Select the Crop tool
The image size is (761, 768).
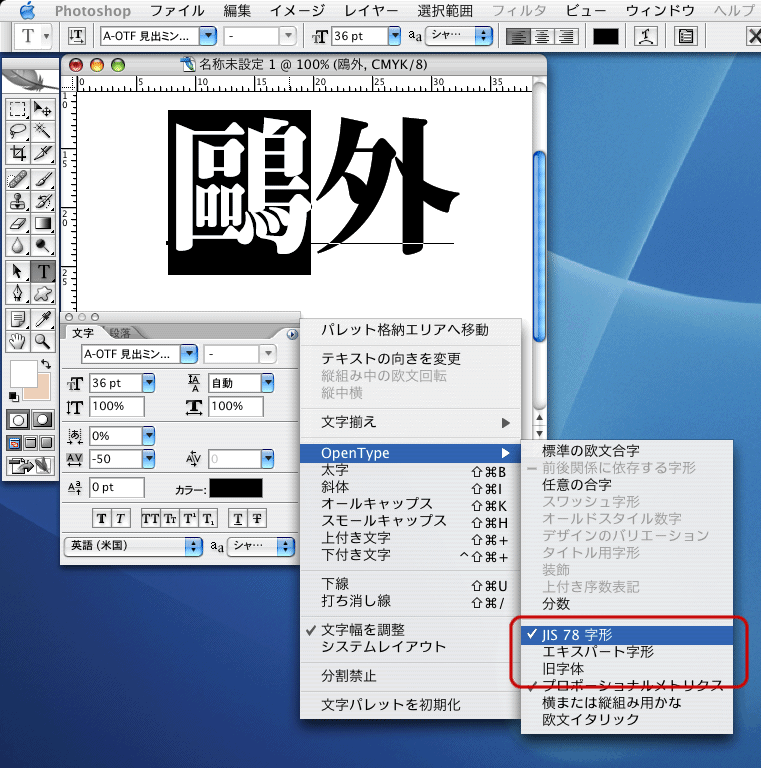[x=18, y=153]
